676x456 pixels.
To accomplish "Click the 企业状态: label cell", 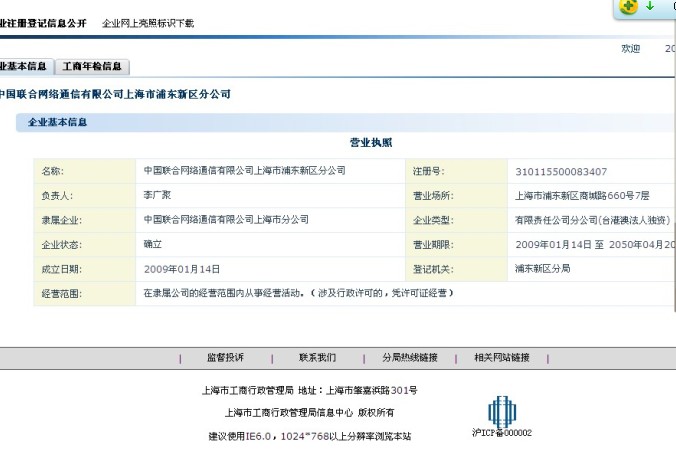I will click(85, 245).
